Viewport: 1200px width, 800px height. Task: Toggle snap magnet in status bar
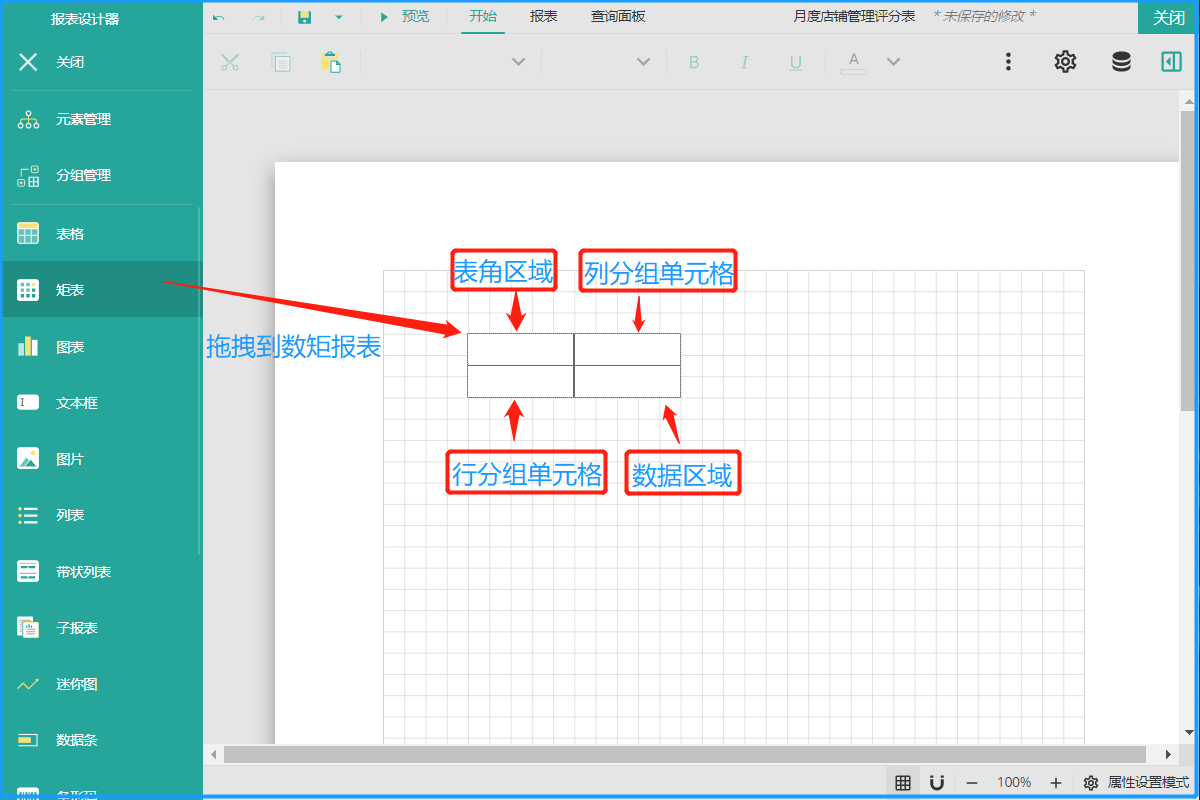point(937,782)
